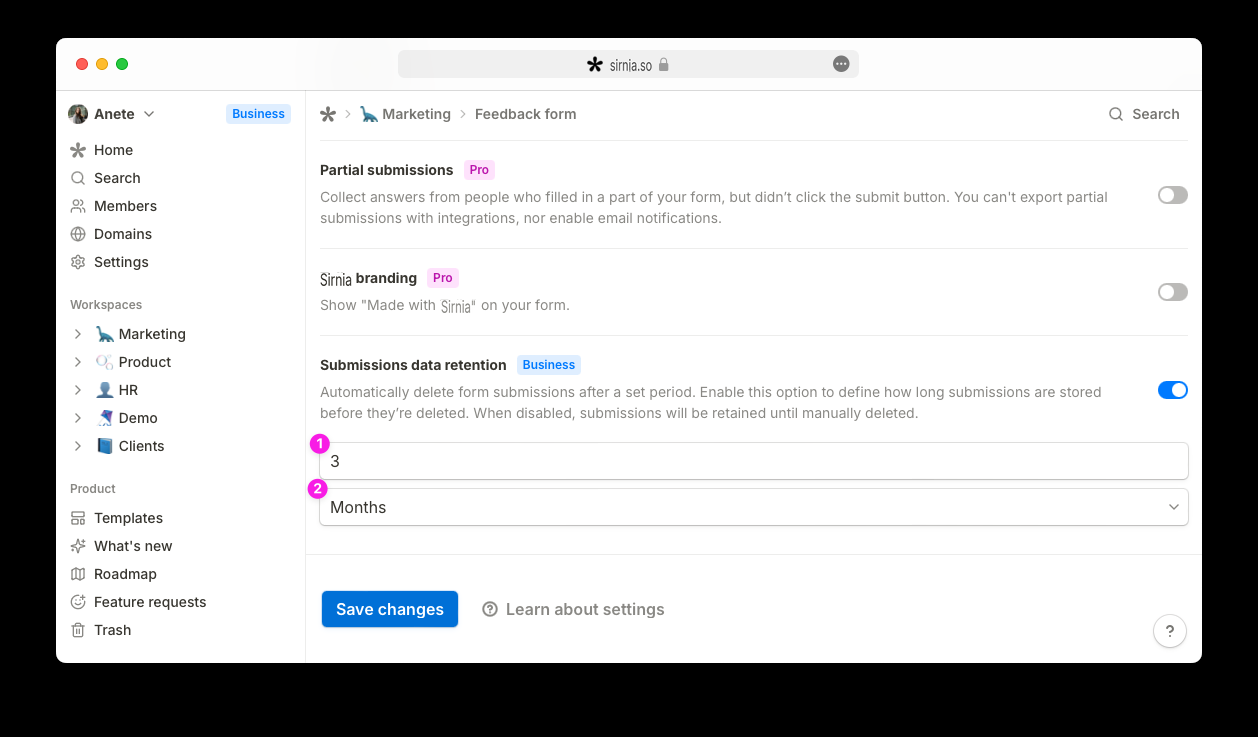Click the sirnia.so address bar
The width and height of the screenshot is (1258, 737).
tap(628, 64)
